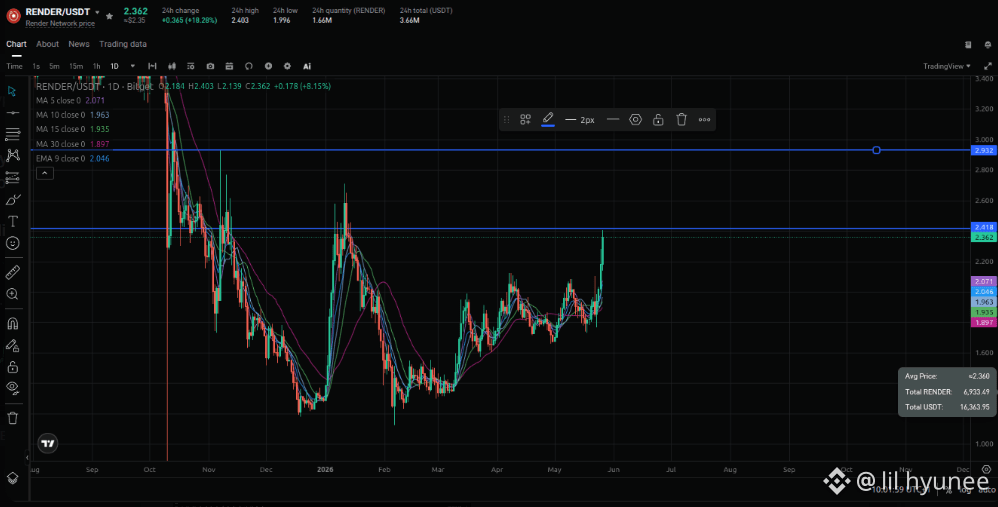Viewport: 998px width, 507px height.
Task: Select the 5m timeframe
Action: [x=55, y=66]
